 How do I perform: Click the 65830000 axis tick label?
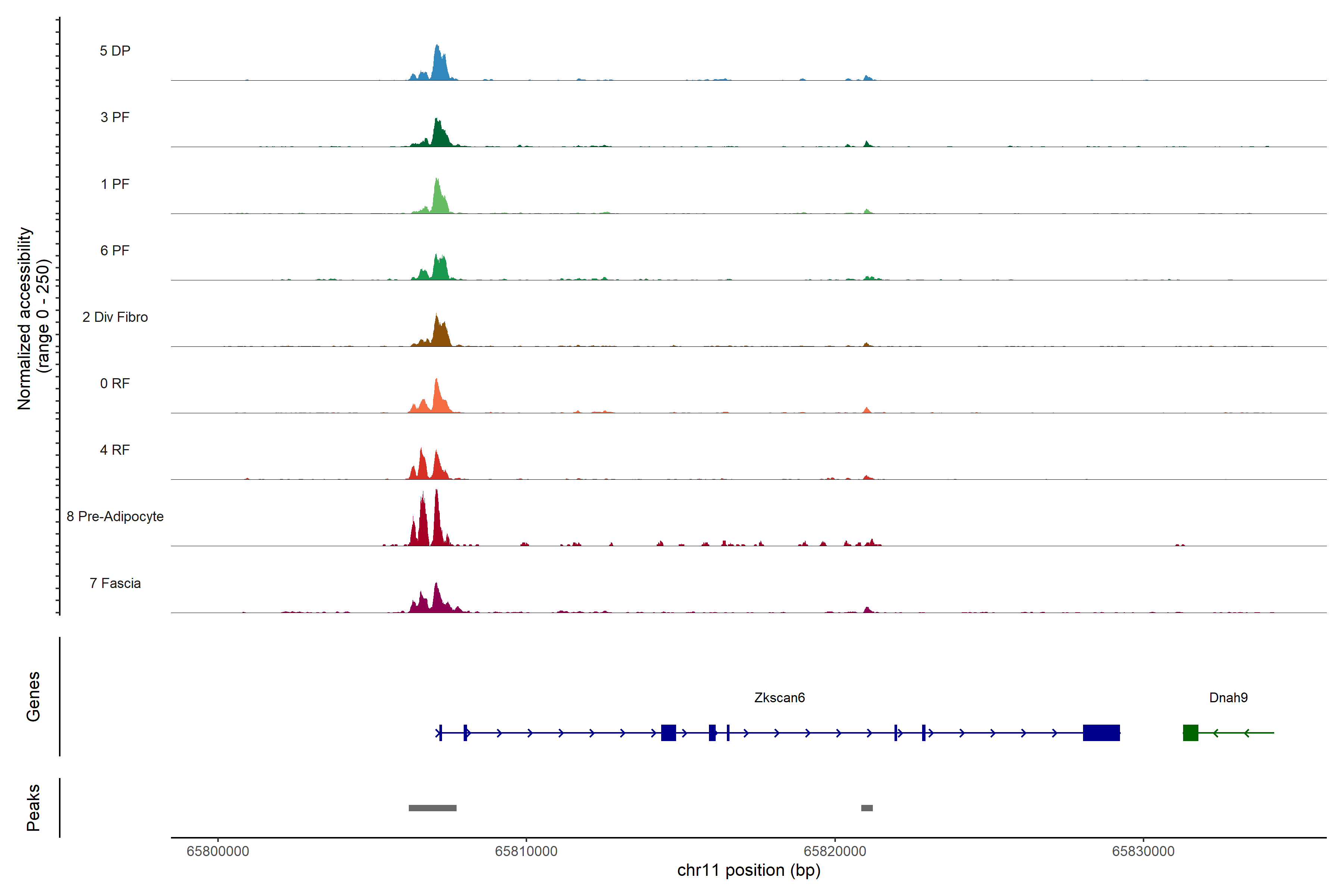[1144, 852]
